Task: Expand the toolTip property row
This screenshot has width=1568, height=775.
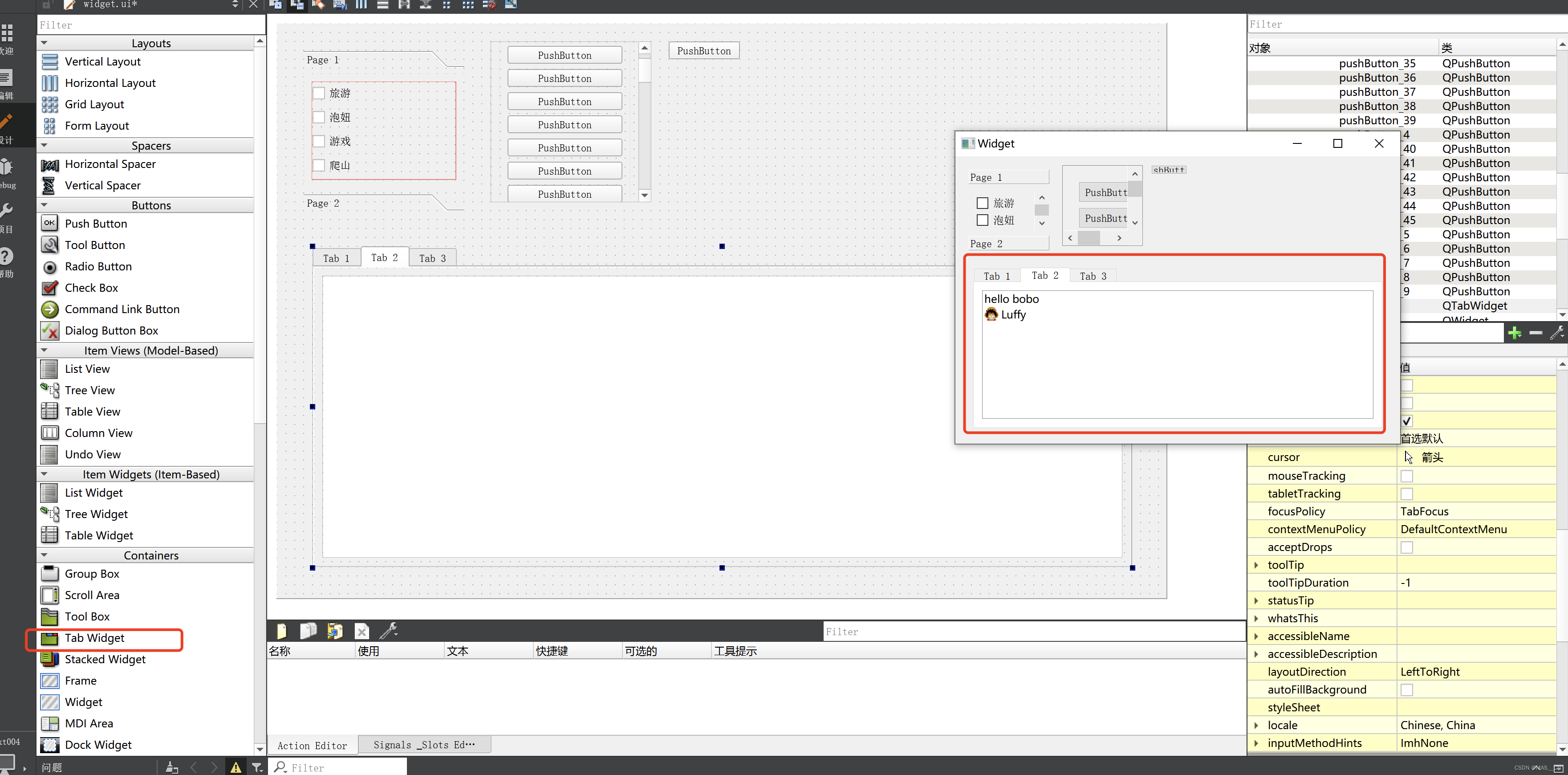Action: point(1256,565)
